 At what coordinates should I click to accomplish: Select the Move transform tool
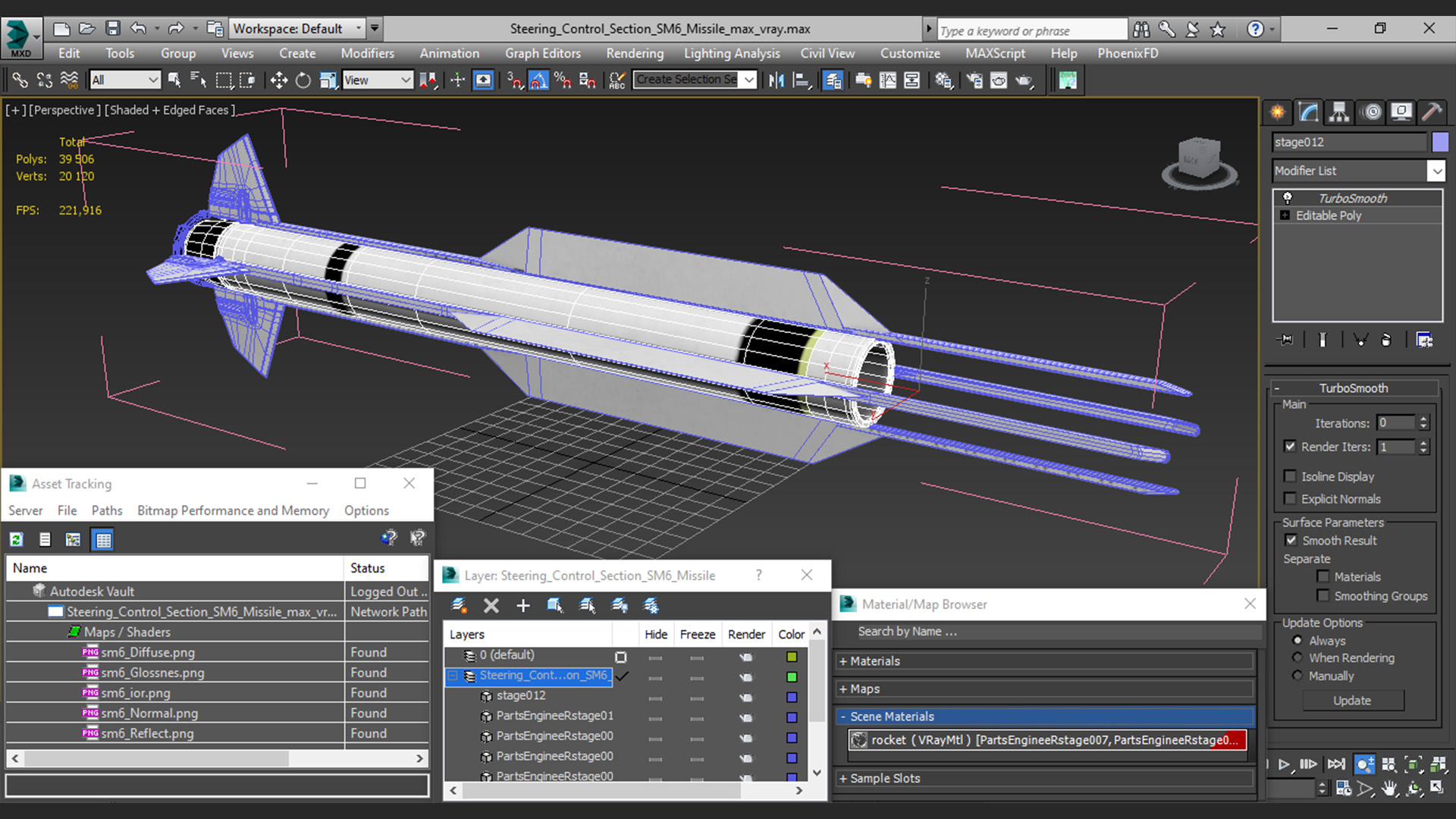278,80
